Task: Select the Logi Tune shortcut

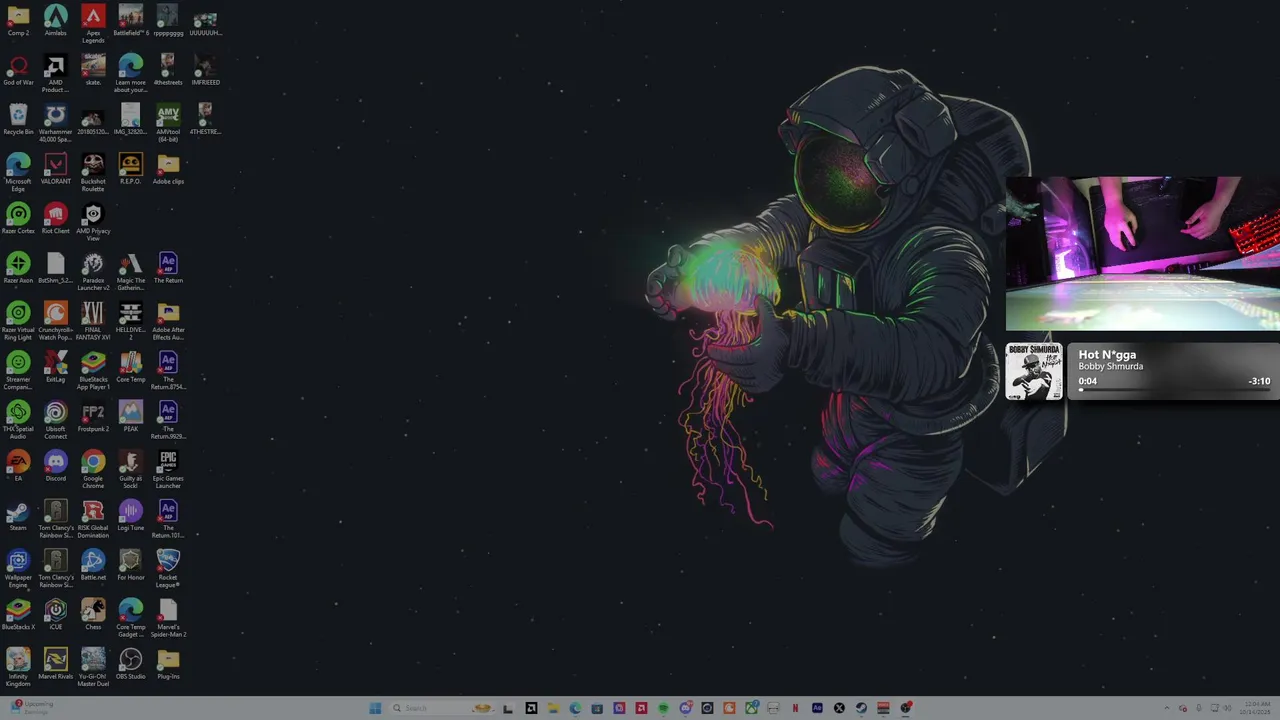Action: (x=130, y=515)
